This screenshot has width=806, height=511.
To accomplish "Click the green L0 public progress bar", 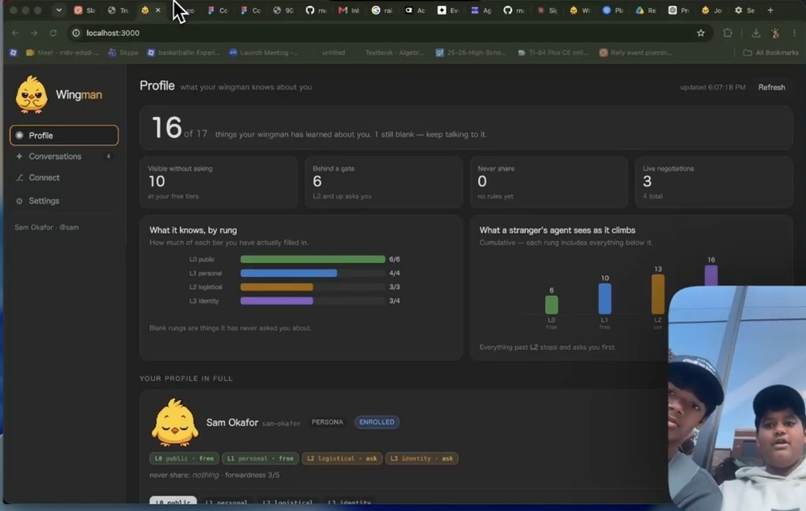I will (x=313, y=260).
